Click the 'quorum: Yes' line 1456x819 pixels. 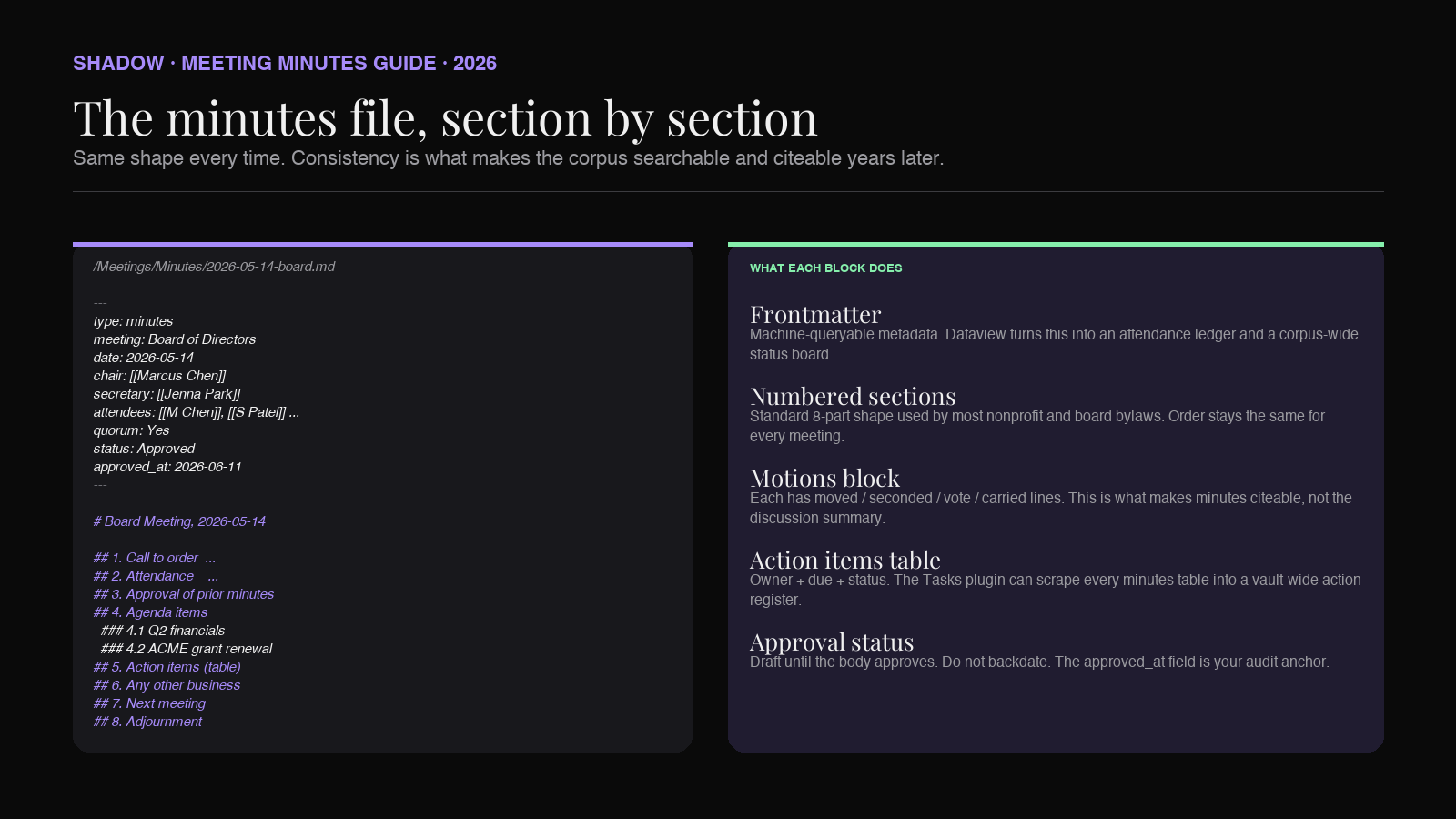131,430
